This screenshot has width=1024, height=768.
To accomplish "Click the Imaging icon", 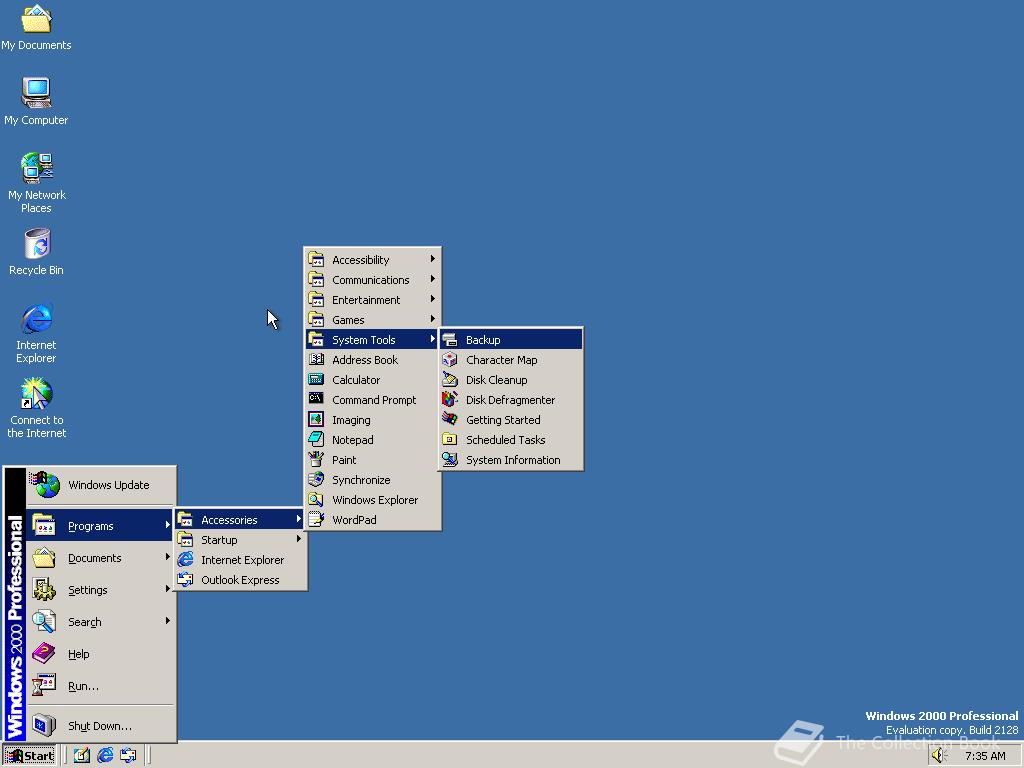I will click(316, 419).
